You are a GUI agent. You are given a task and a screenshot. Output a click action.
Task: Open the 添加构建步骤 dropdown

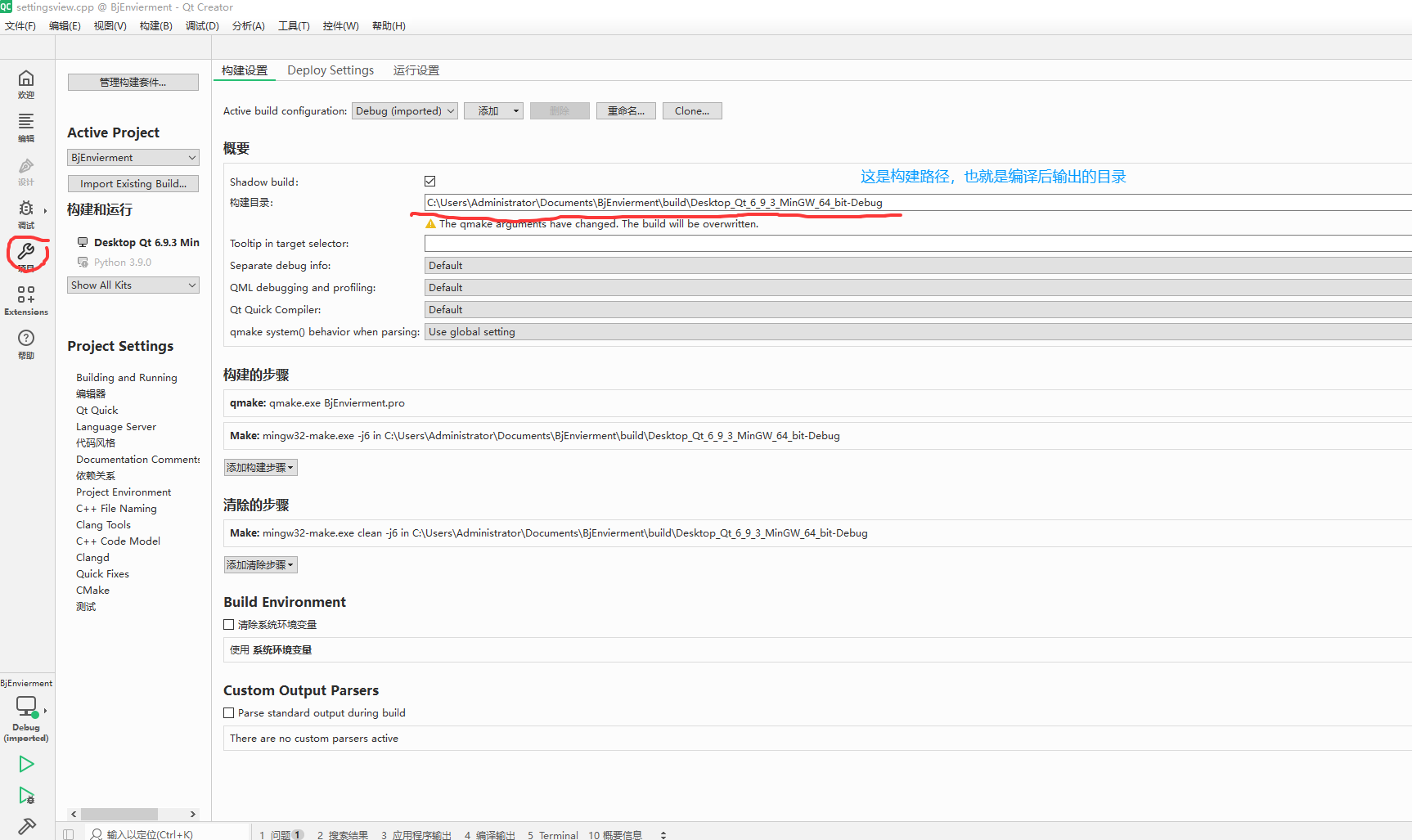click(x=260, y=468)
